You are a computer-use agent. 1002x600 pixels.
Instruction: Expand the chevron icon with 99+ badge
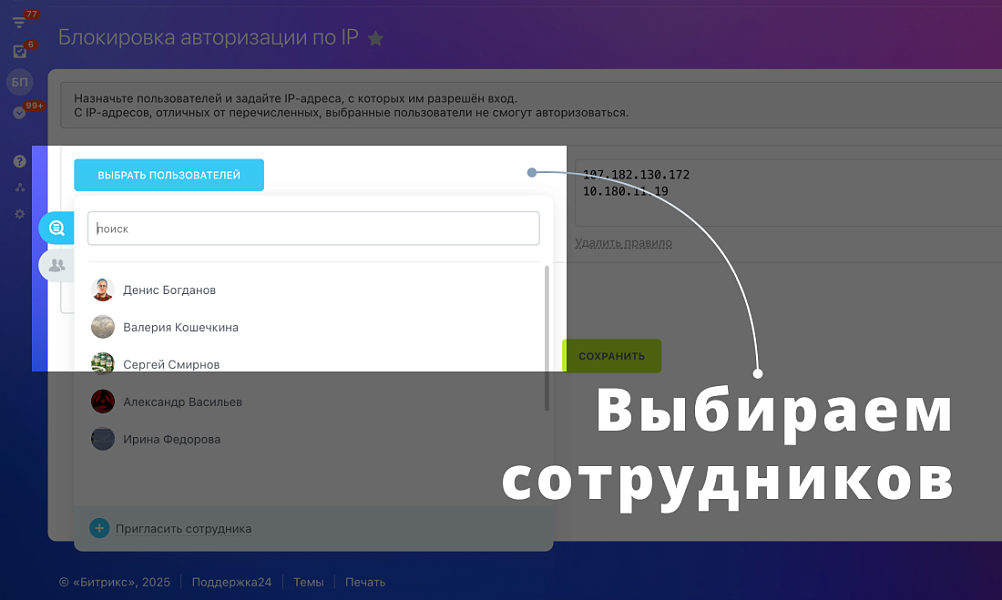tap(19, 113)
